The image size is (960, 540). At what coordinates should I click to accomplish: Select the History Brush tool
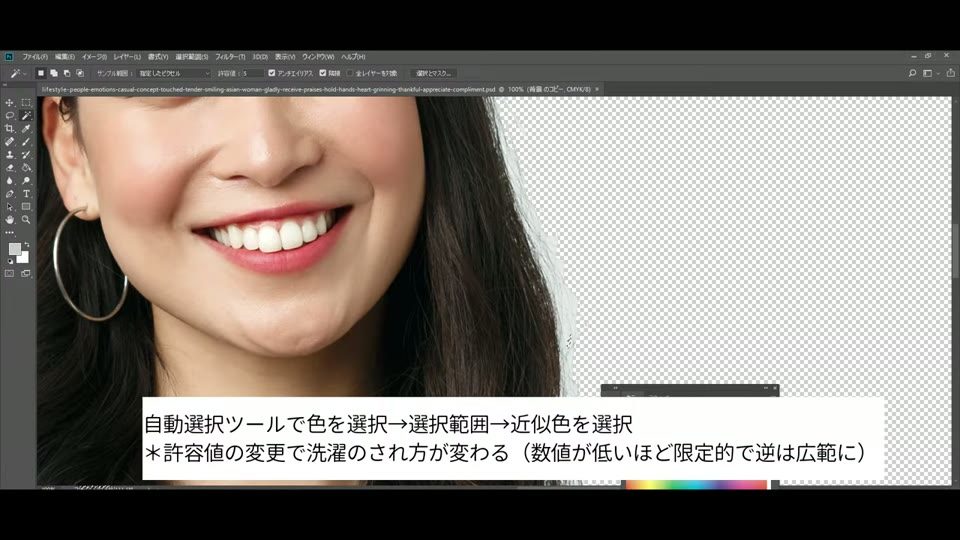coord(26,155)
